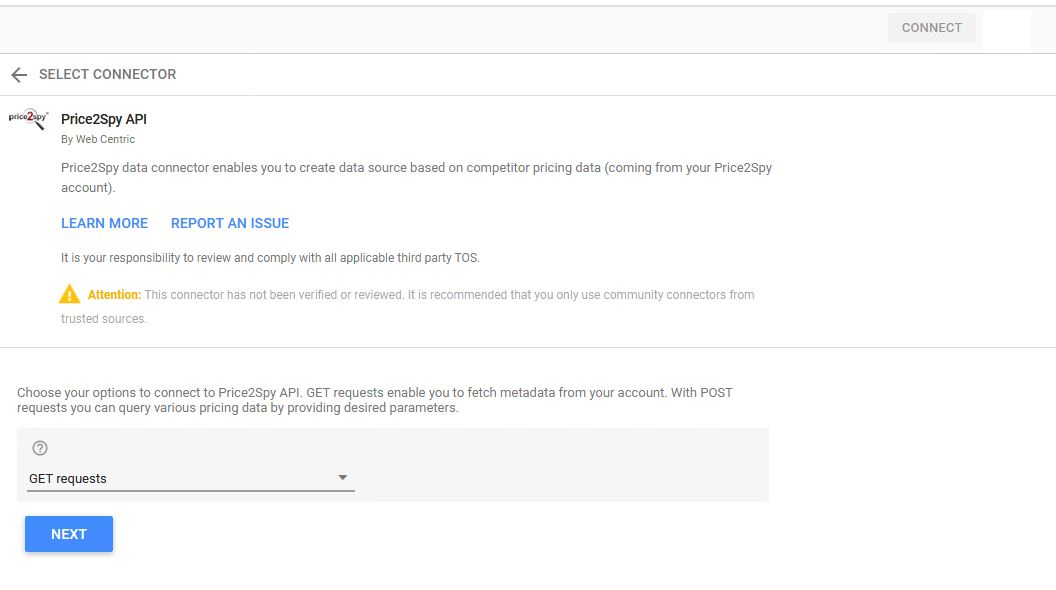Click the NEXT button

(x=69, y=534)
